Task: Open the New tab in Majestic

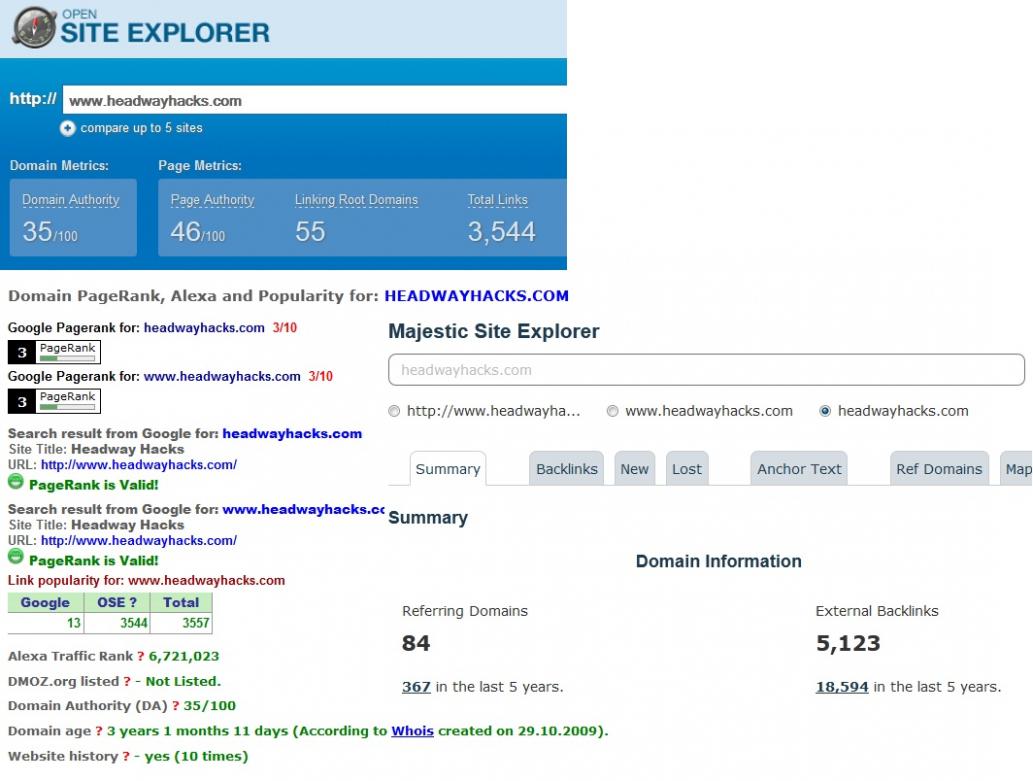Action: pyautogui.click(x=634, y=469)
